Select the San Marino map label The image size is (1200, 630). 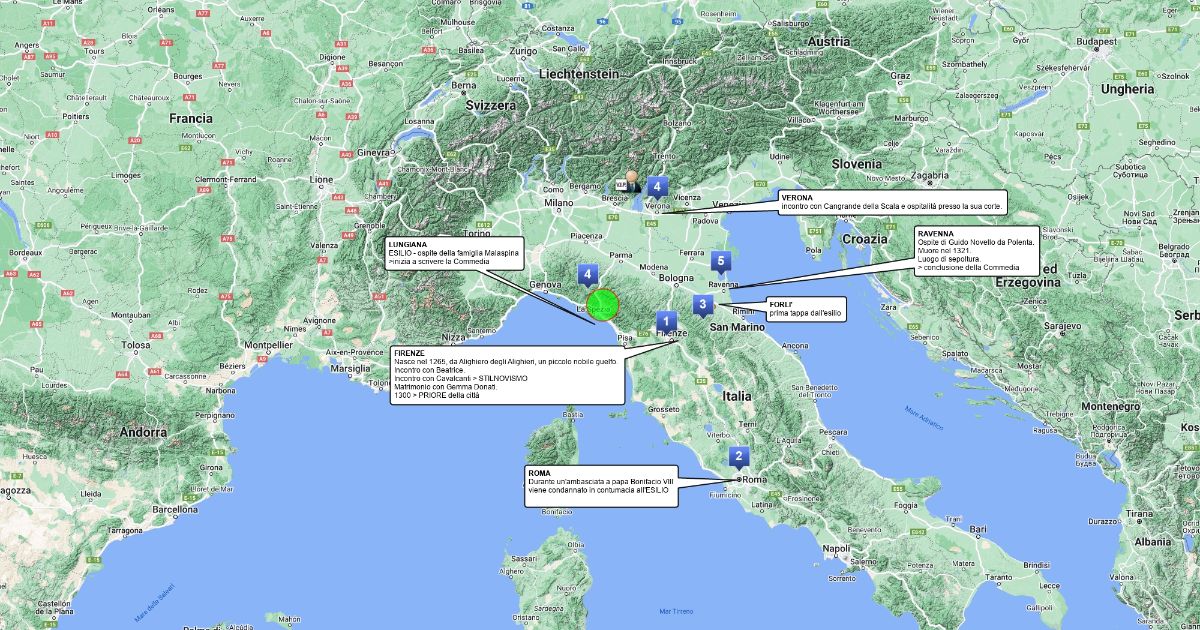[x=737, y=327]
